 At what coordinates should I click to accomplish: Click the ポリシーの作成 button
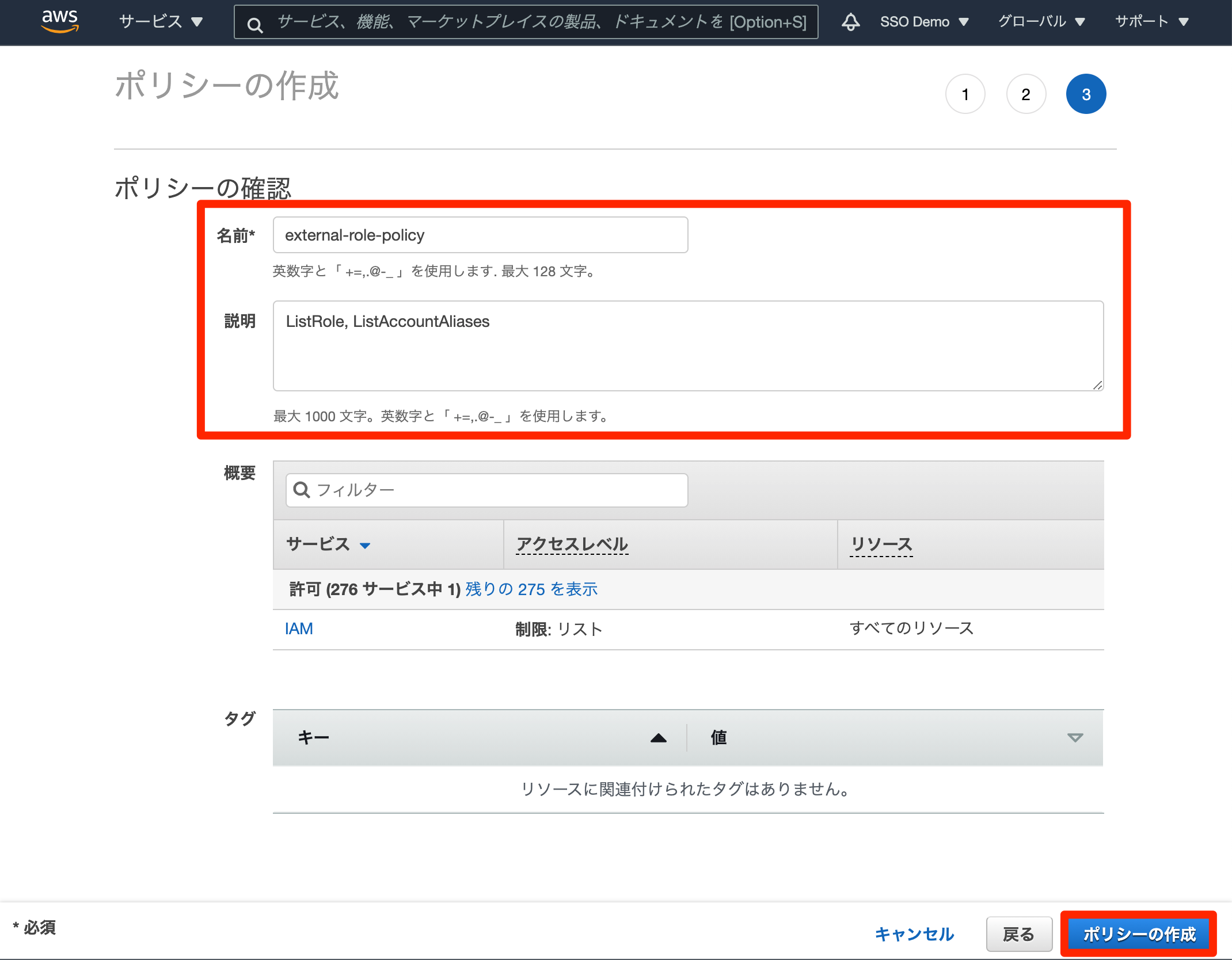pyautogui.click(x=1139, y=934)
